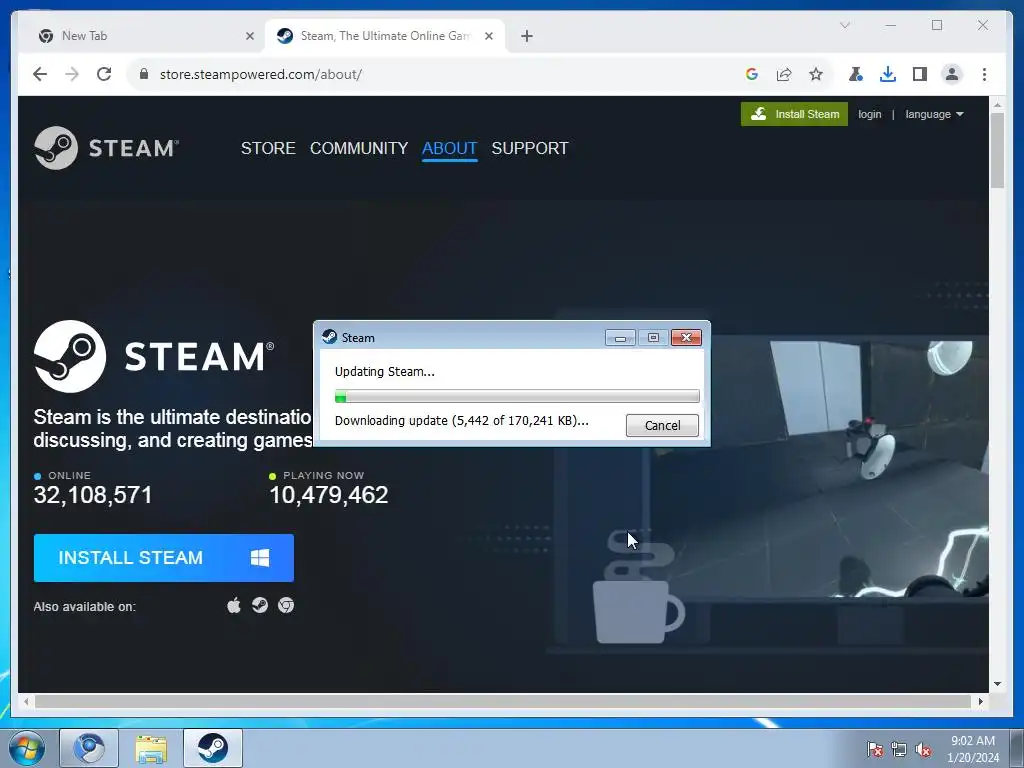
Task: Open Windows Start menu orb
Action: coord(27,748)
